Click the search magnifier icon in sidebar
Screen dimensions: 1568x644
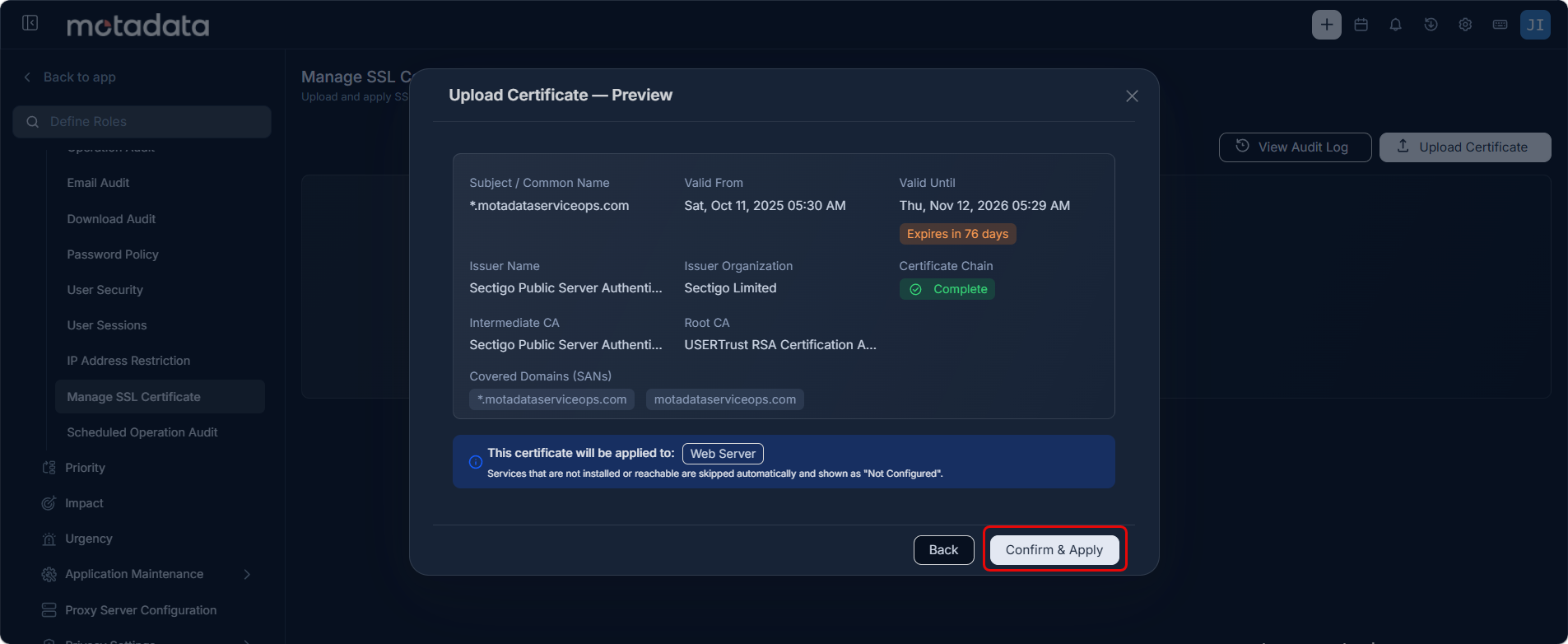tap(33, 122)
